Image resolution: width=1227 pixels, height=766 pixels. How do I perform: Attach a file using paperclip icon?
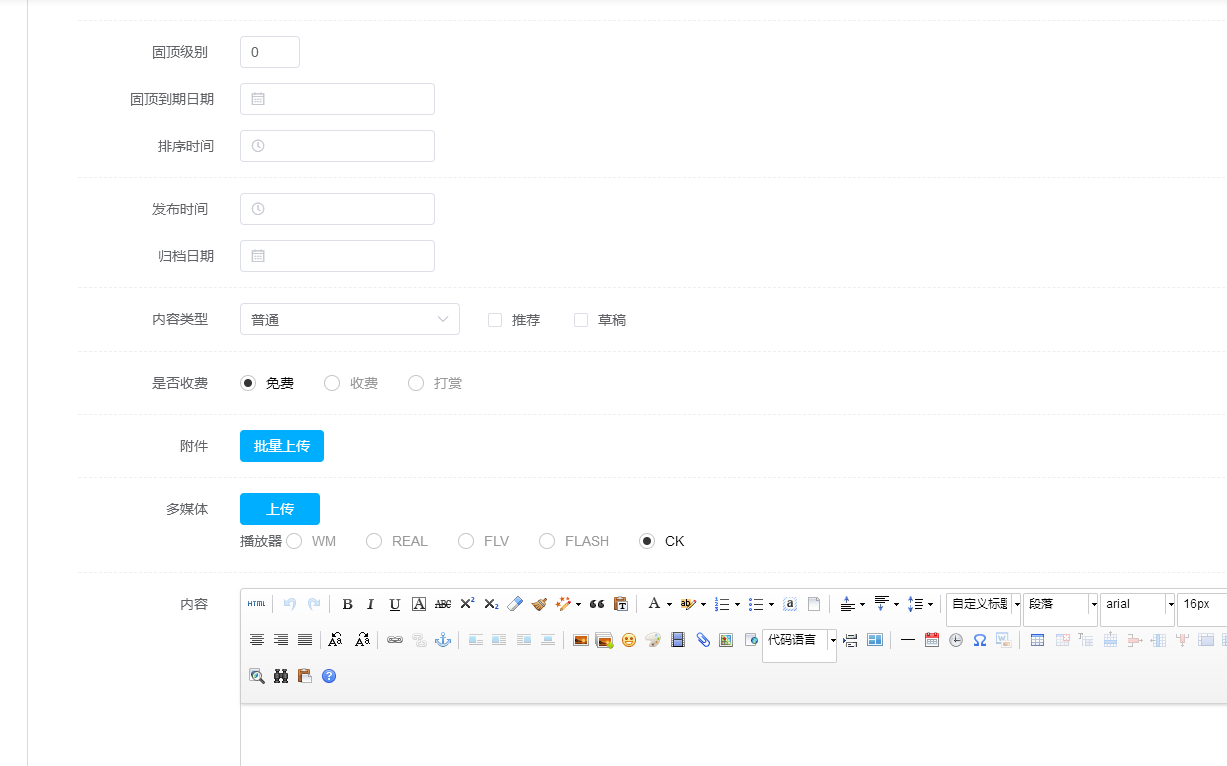[x=702, y=640]
